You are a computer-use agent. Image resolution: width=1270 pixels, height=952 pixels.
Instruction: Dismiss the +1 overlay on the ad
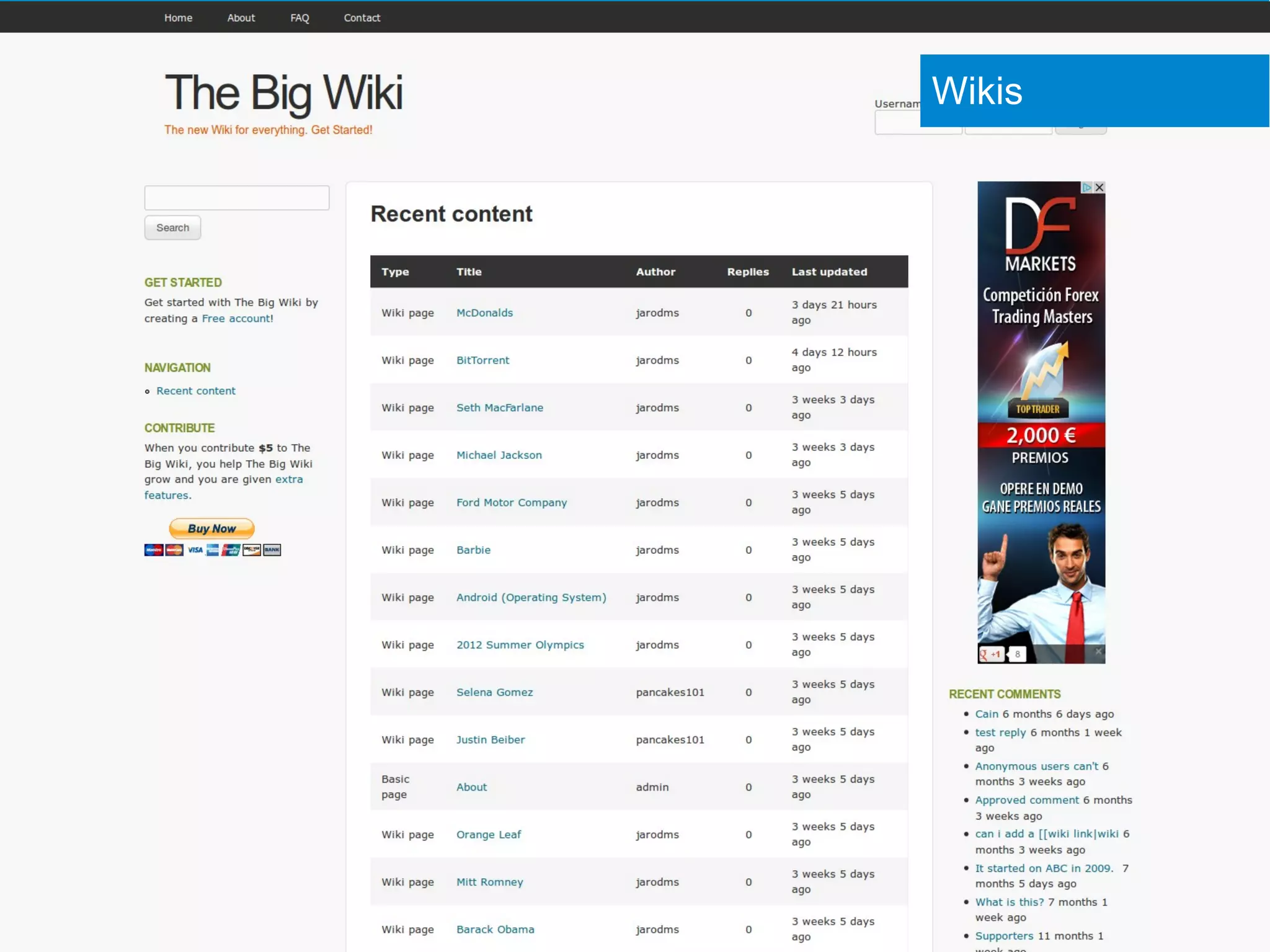pos(1098,651)
